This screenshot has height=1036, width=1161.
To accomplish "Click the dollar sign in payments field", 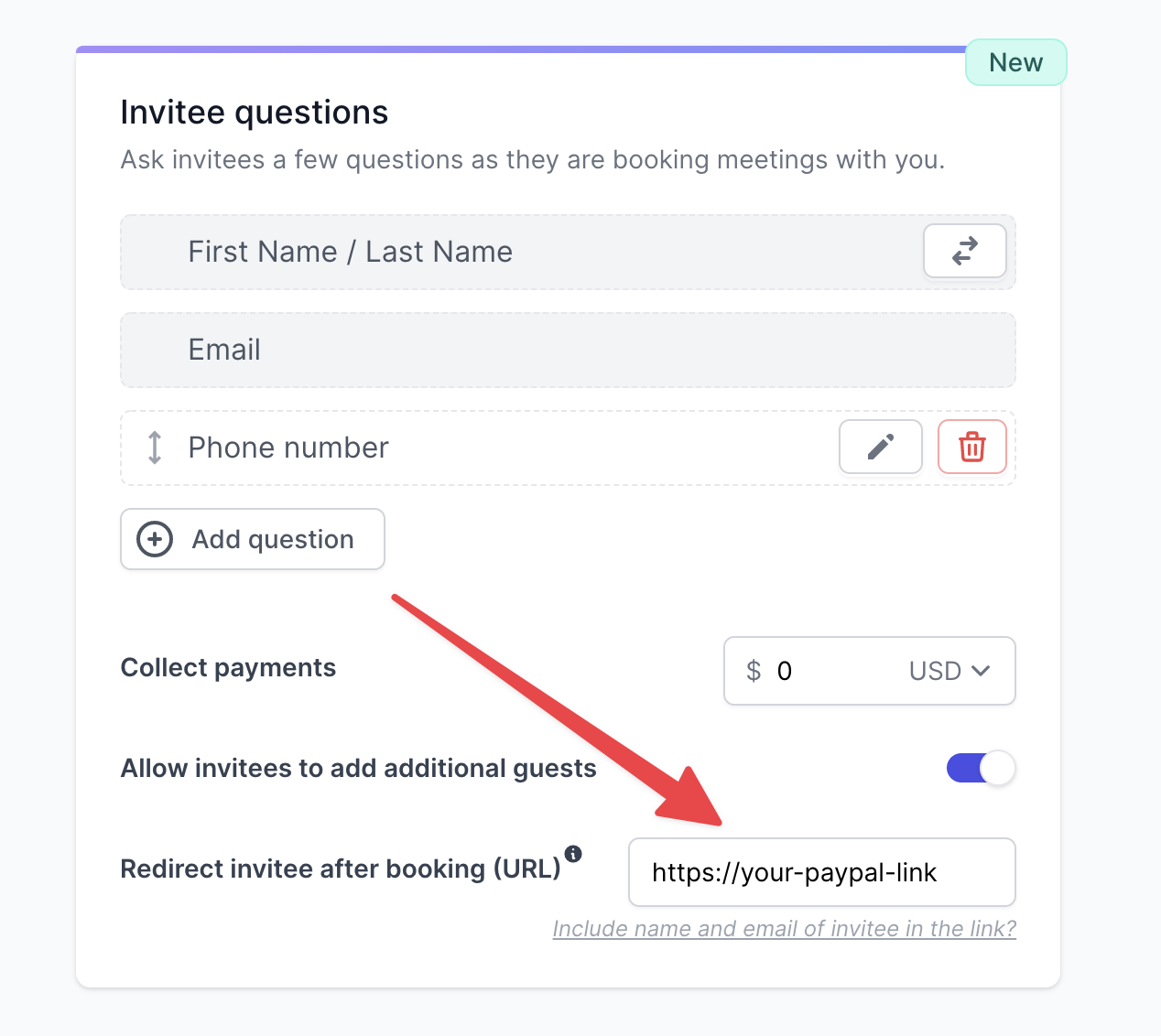I will pos(754,671).
